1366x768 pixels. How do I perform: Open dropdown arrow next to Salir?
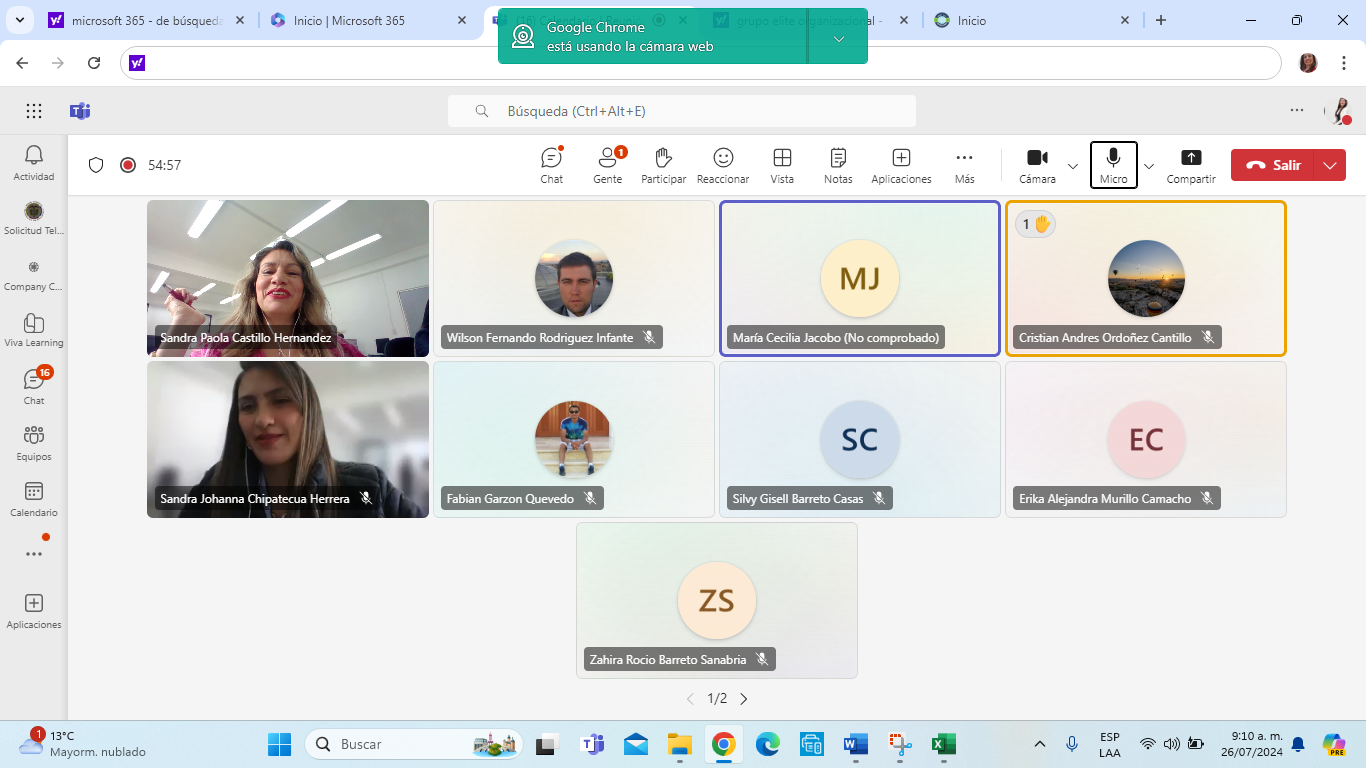[1329, 166]
